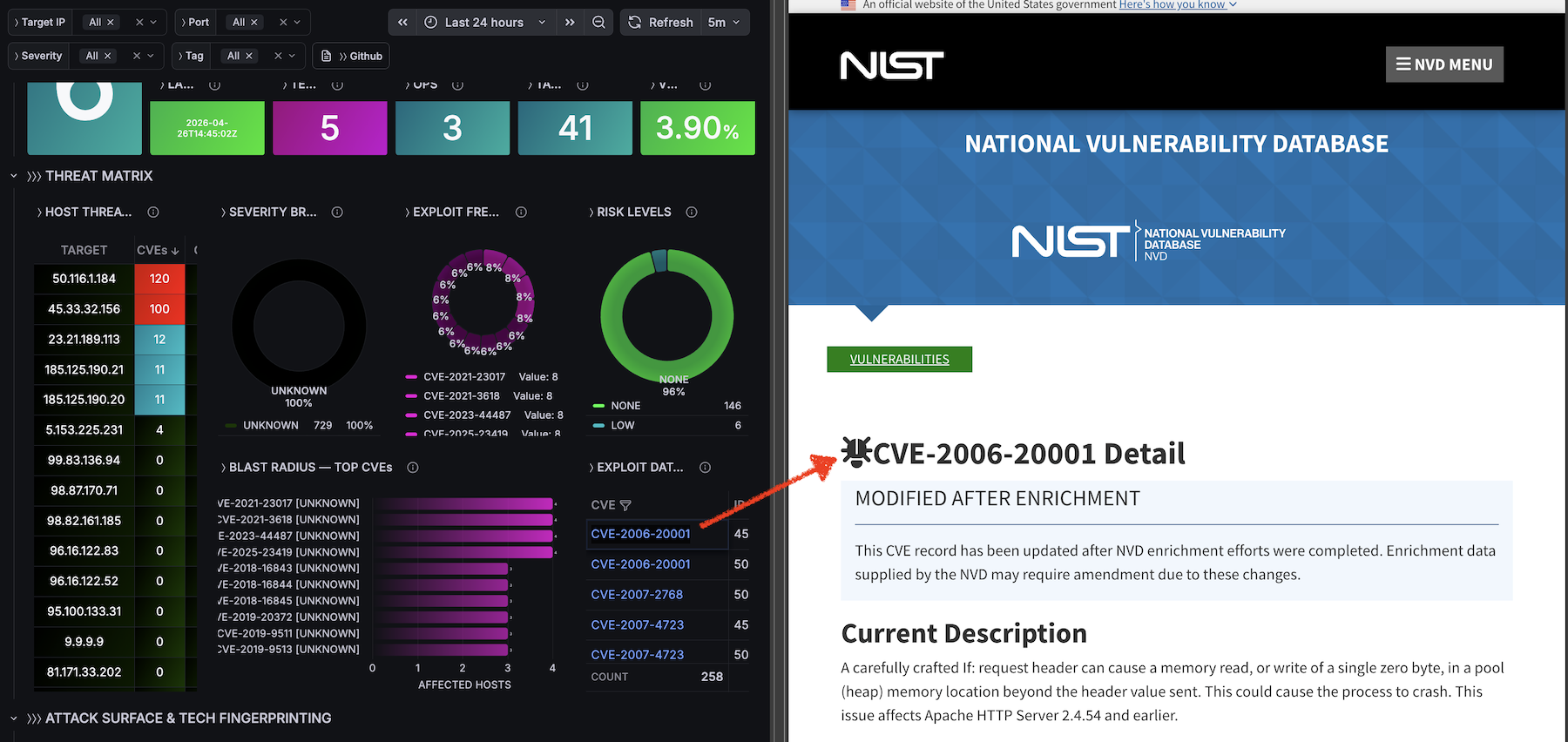Zoom out the dashboard time range

[x=598, y=23]
